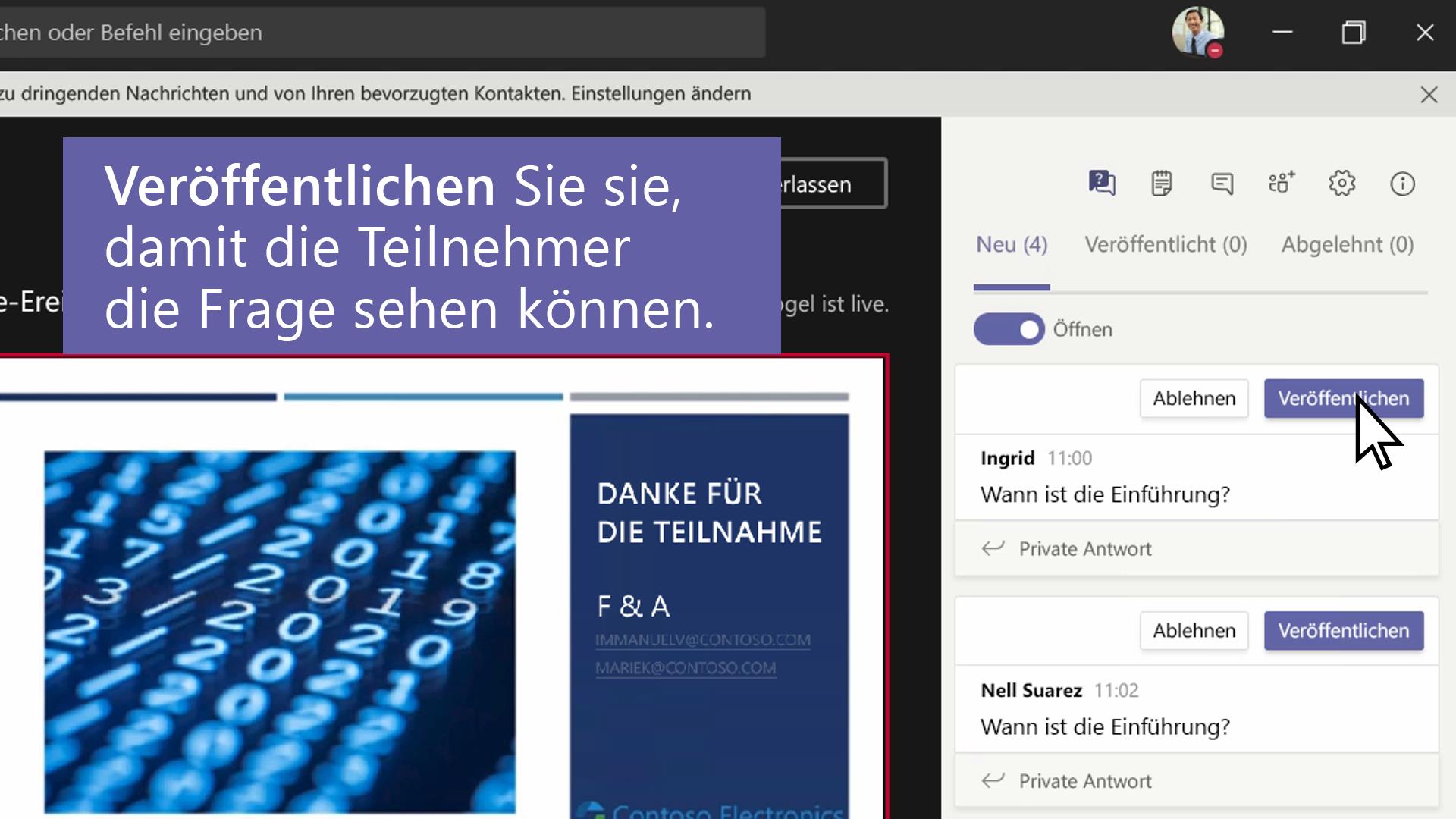Reply privately to Nell Suarez's question
The image size is (1456, 819).
click(x=1197, y=780)
